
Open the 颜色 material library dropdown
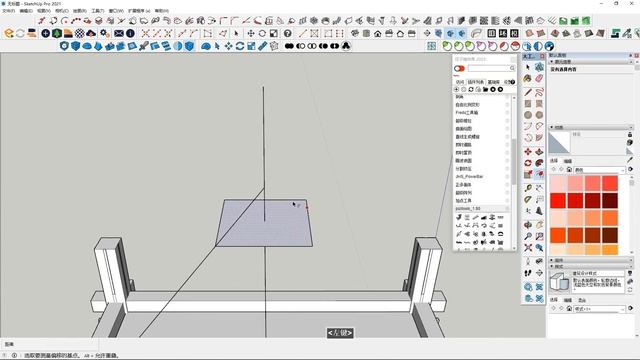600,169
